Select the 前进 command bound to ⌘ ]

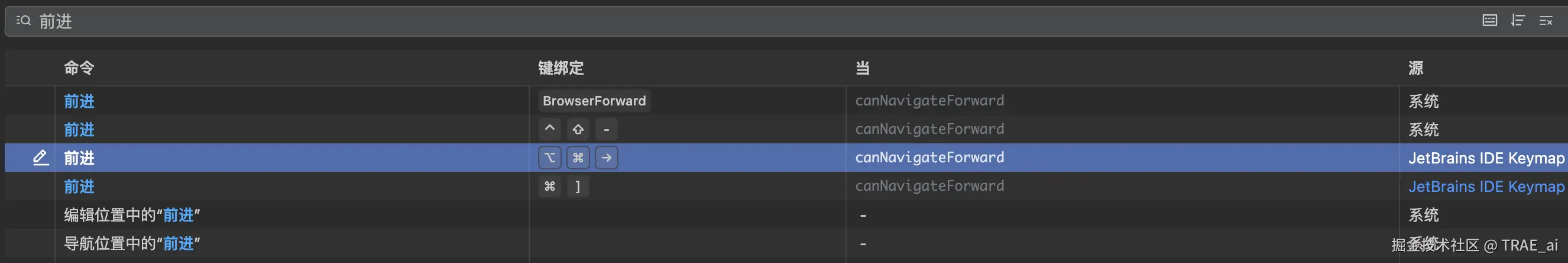(x=79, y=186)
